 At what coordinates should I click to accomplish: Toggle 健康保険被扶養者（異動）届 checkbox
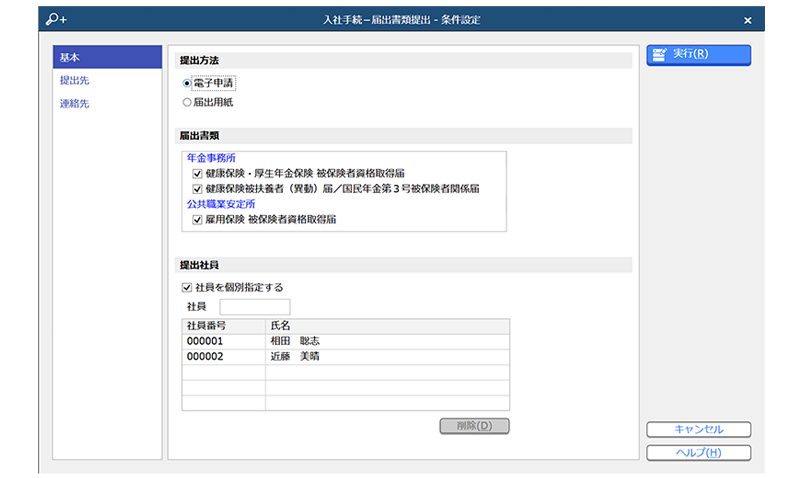[x=197, y=188]
